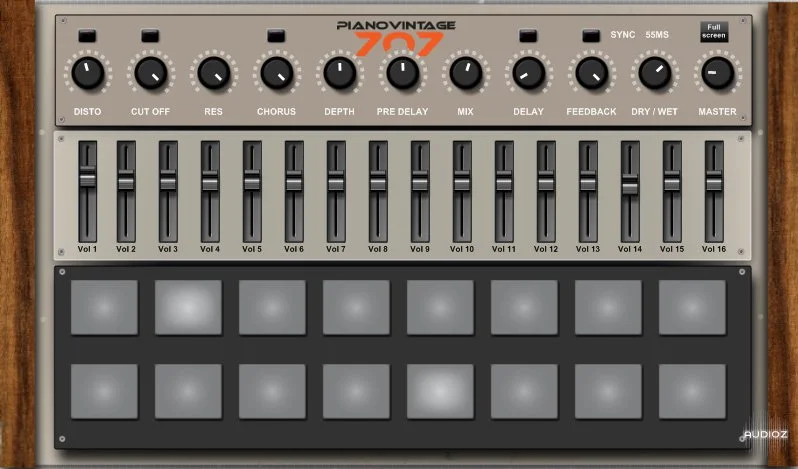Trigger the fourth pad in top row
The width and height of the screenshot is (798, 469).
click(x=356, y=307)
